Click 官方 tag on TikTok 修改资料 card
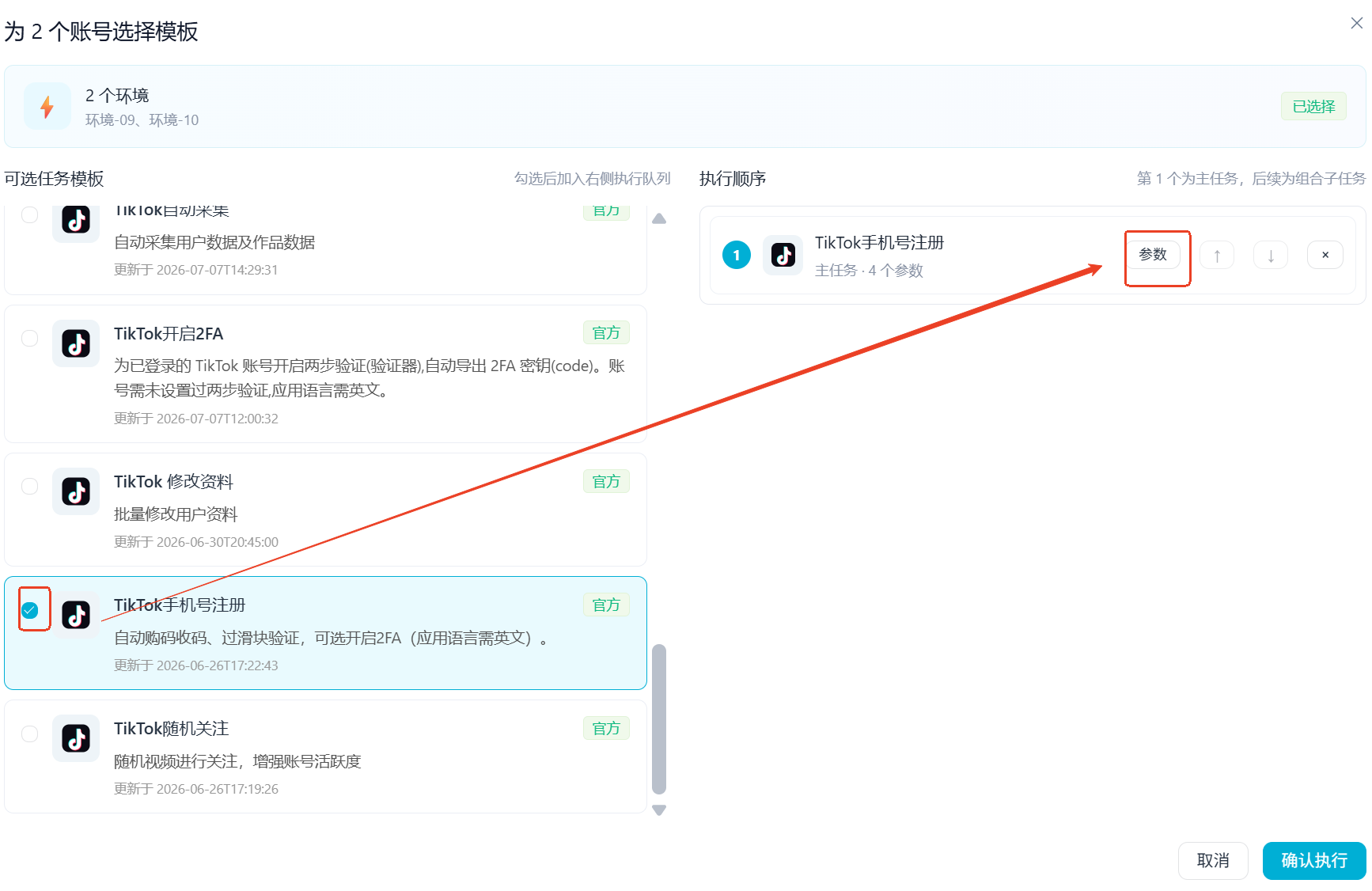Screen dimensions: 1372x891 click(x=606, y=481)
